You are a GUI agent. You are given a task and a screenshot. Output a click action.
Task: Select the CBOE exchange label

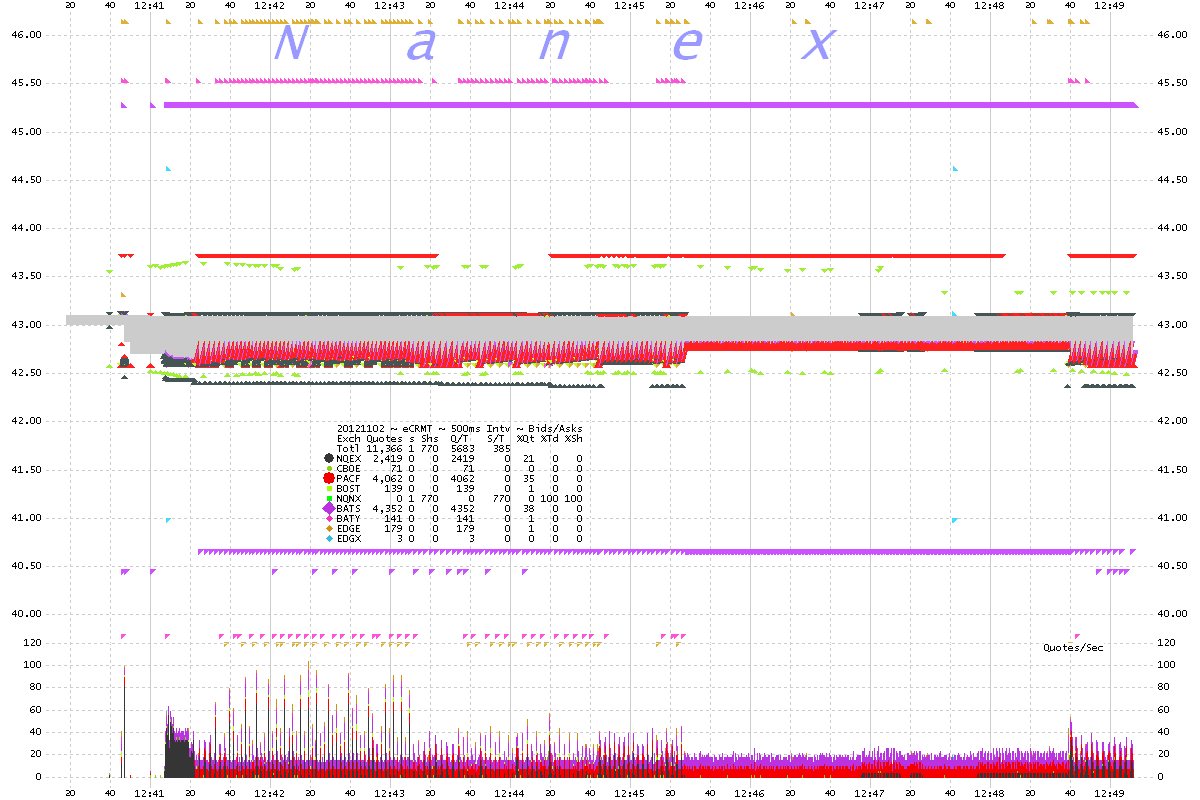(x=349, y=468)
